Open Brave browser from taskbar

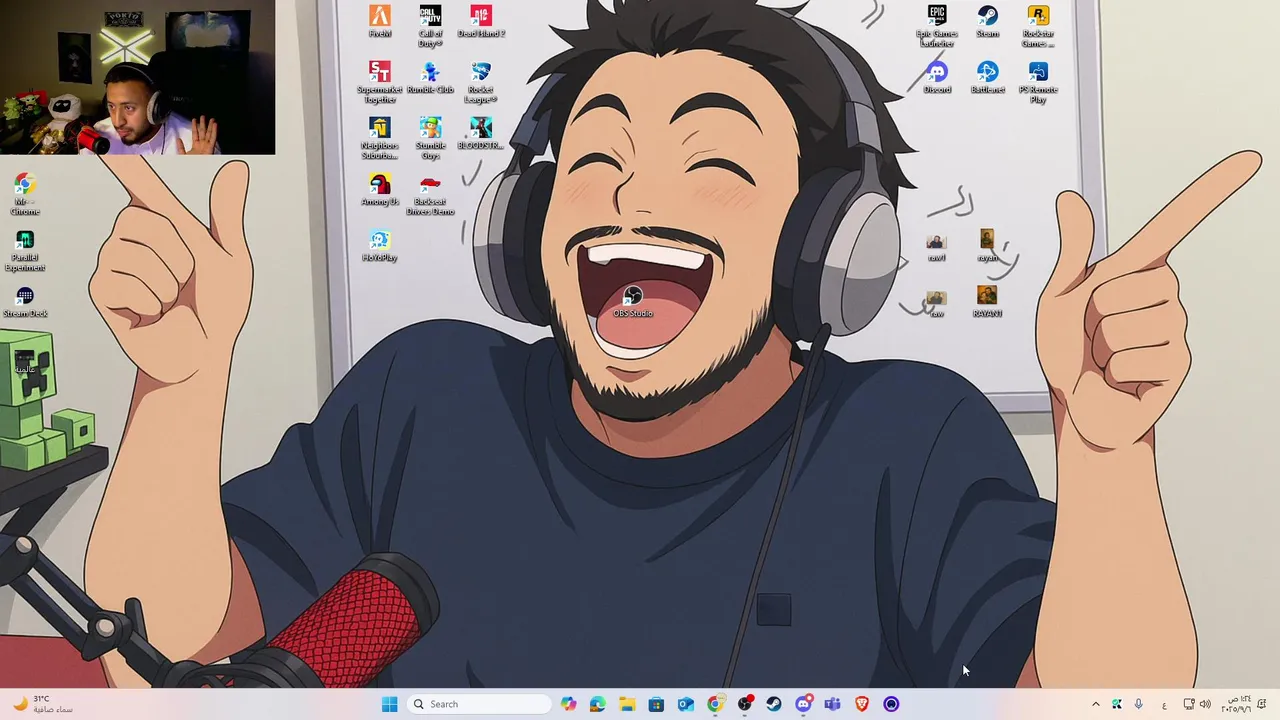click(862, 704)
